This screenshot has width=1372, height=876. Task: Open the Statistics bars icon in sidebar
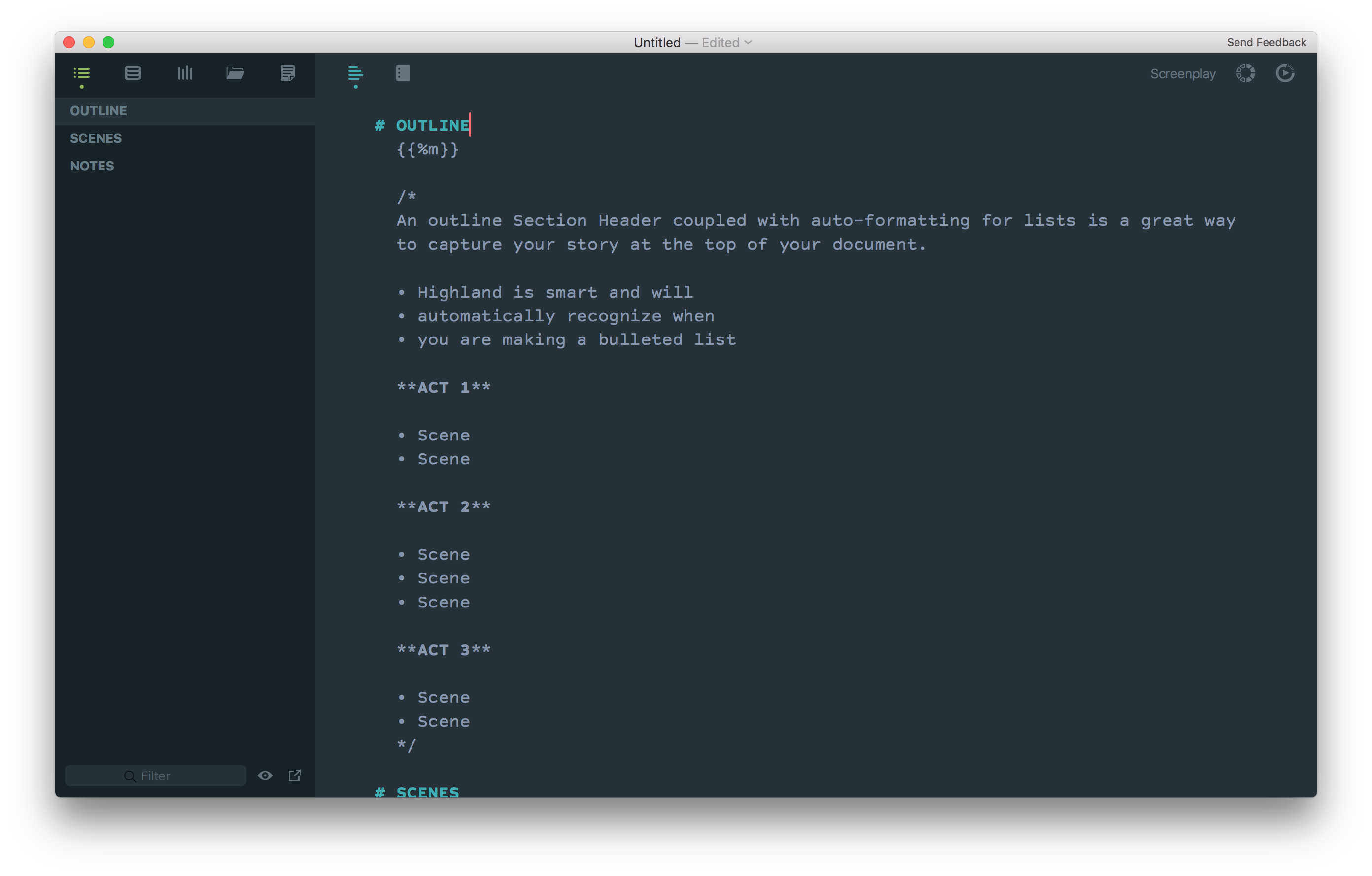(185, 73)
